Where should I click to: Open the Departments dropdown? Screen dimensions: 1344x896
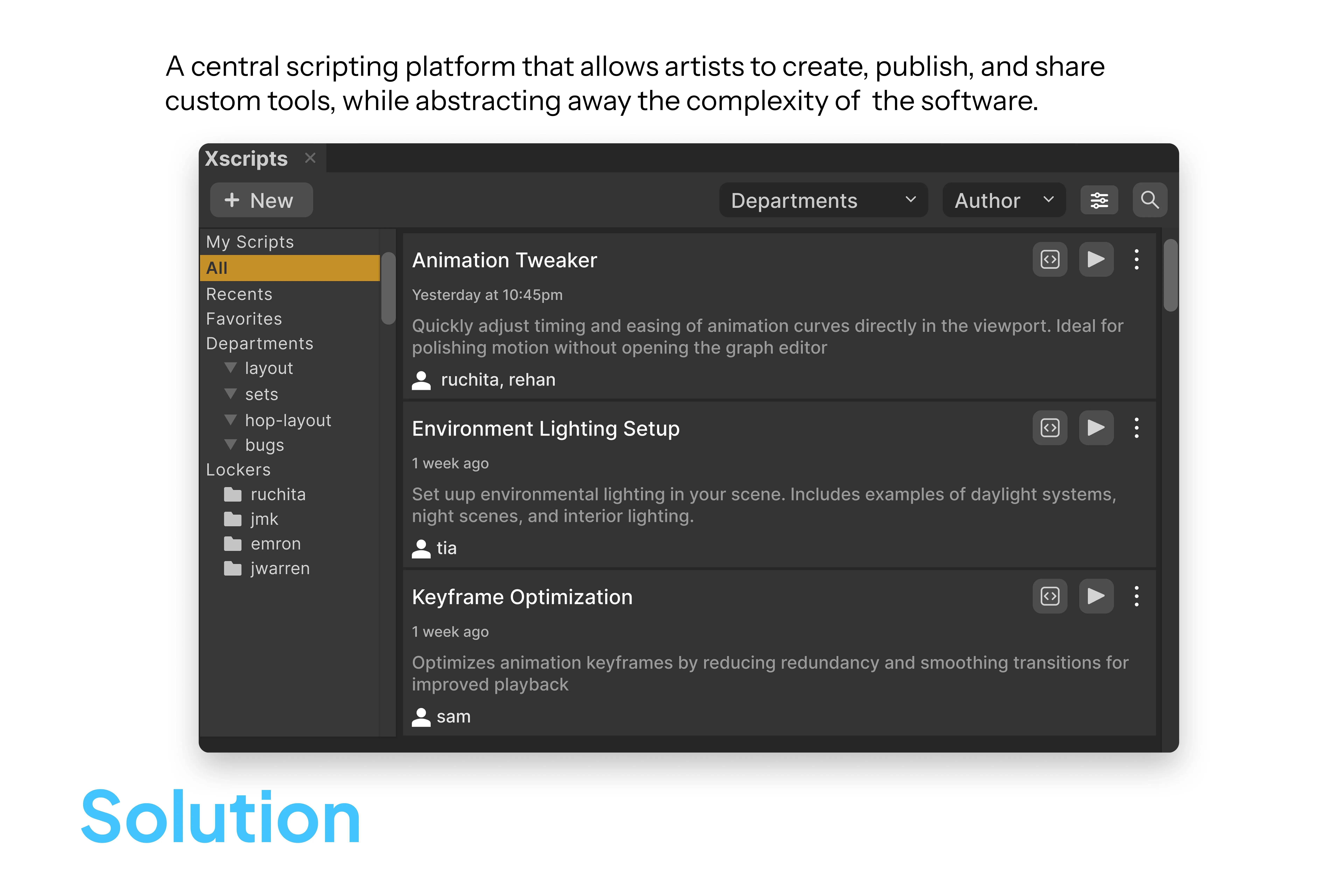tap(823, 200)
